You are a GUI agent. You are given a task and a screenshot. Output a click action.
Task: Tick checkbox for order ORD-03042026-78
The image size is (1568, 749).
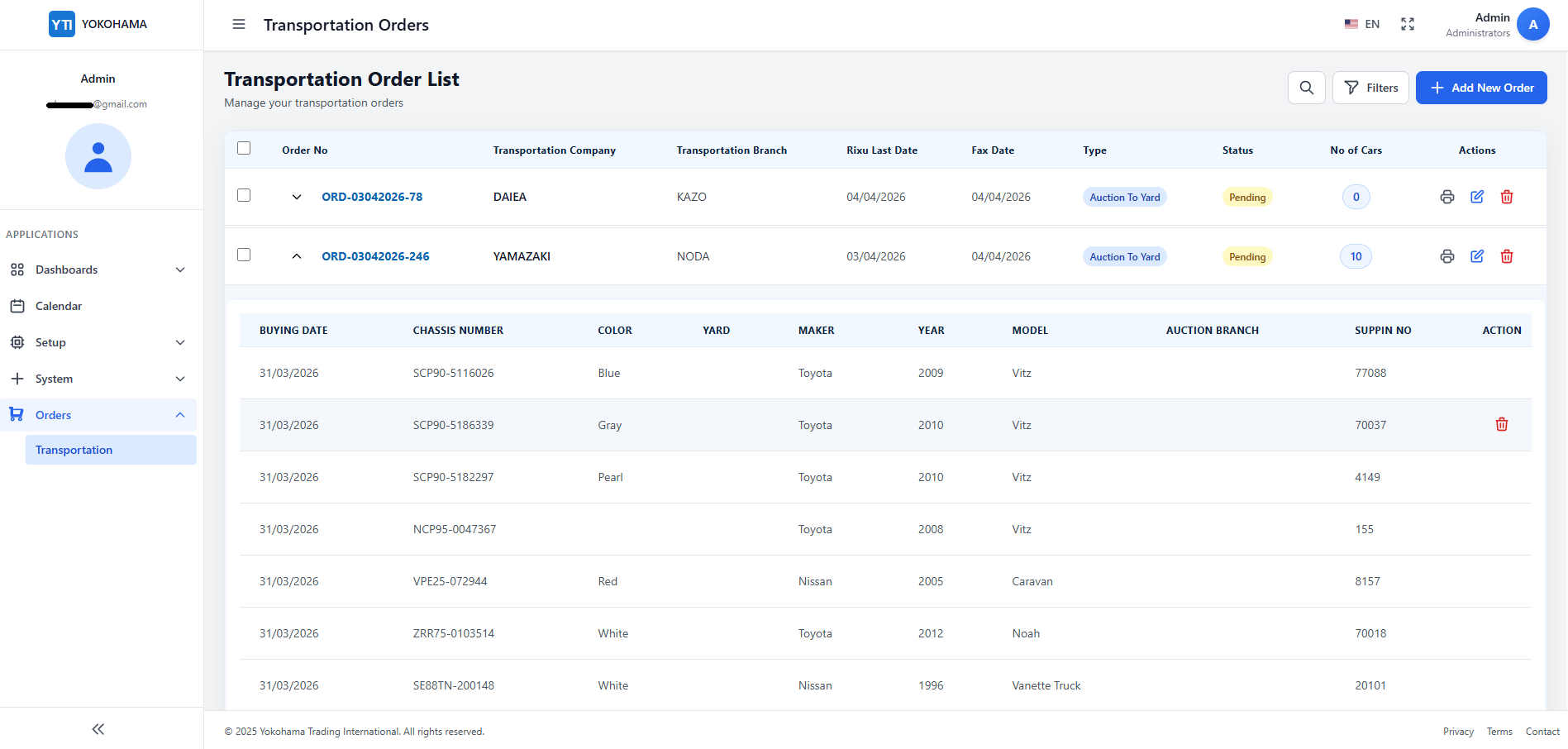pos(244,195)
